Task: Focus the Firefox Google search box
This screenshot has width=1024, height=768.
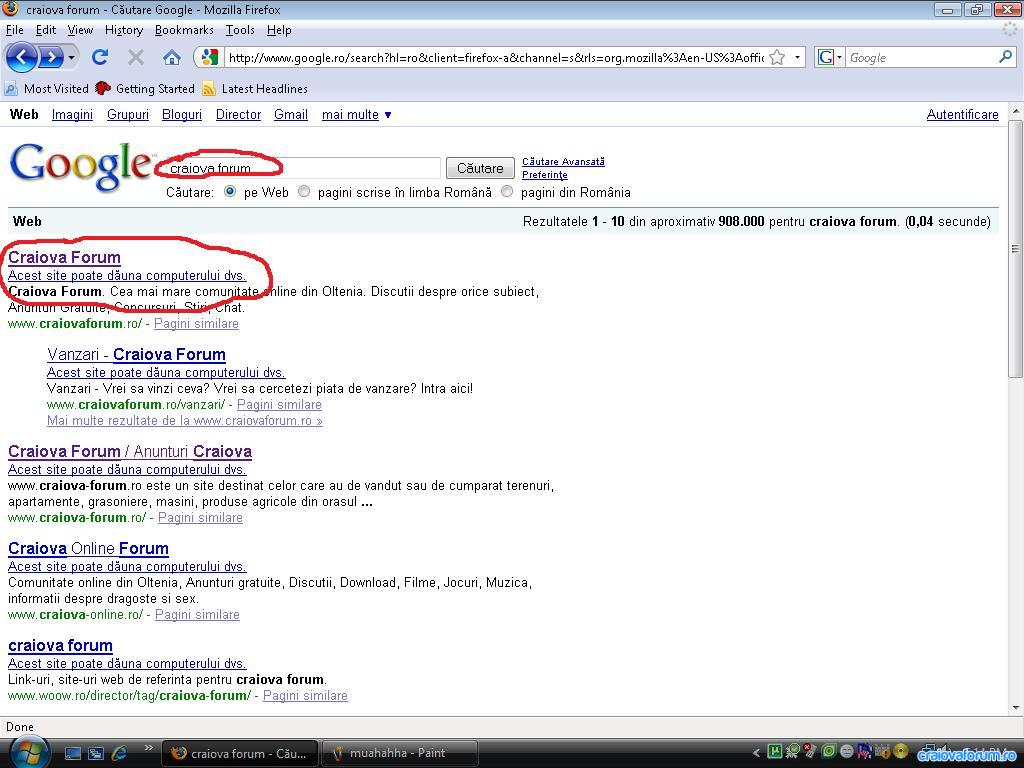Action: pos(922,57)
